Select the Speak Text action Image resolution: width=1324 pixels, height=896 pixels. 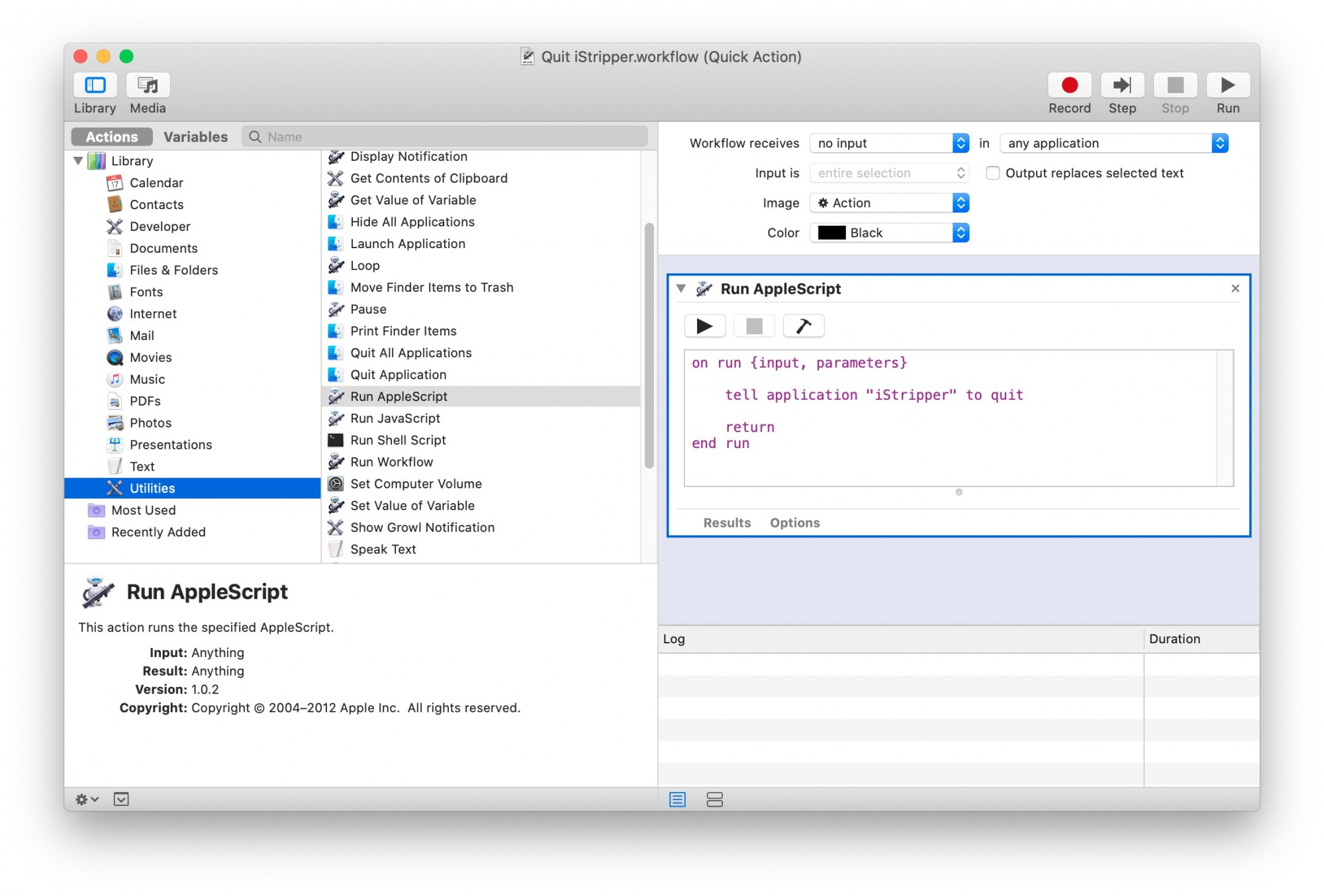(383, 549)
